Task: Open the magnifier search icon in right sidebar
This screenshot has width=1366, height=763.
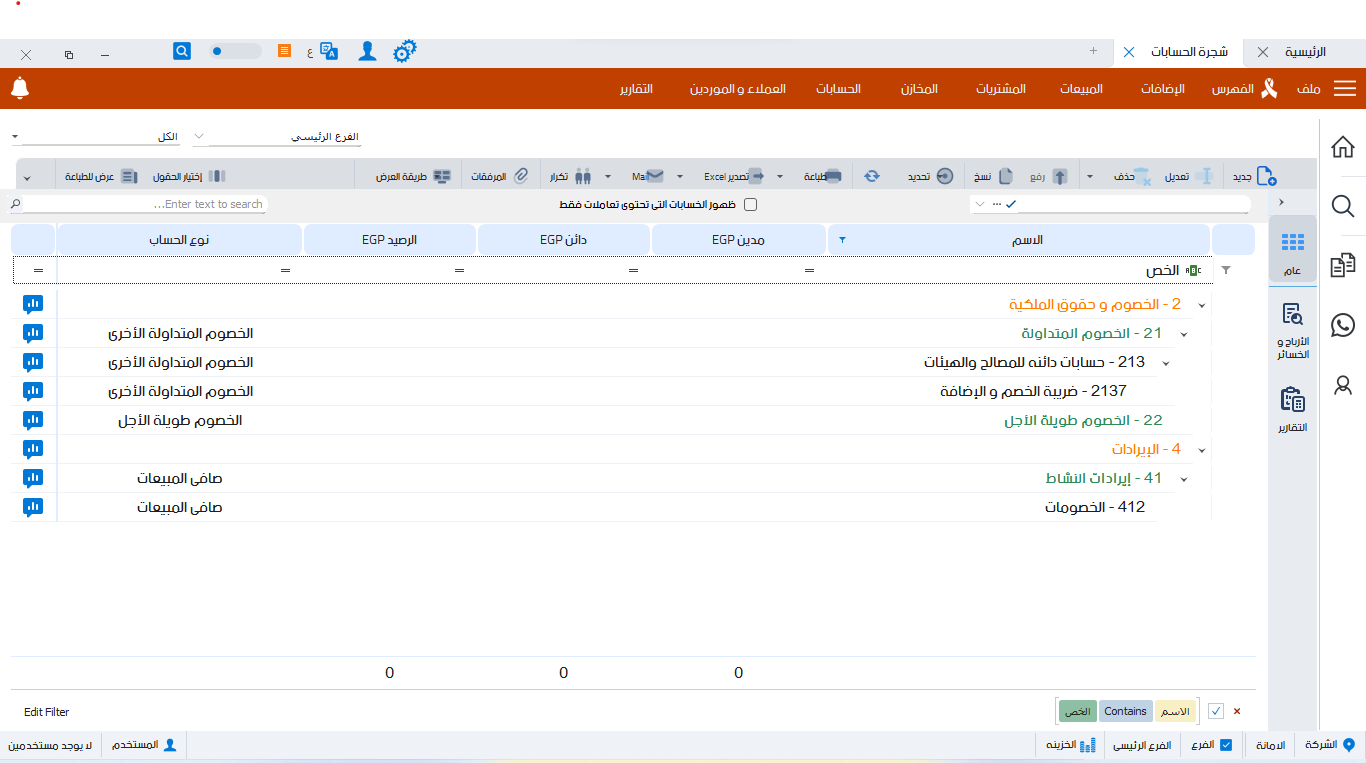Action: [x=1343, y=206]
